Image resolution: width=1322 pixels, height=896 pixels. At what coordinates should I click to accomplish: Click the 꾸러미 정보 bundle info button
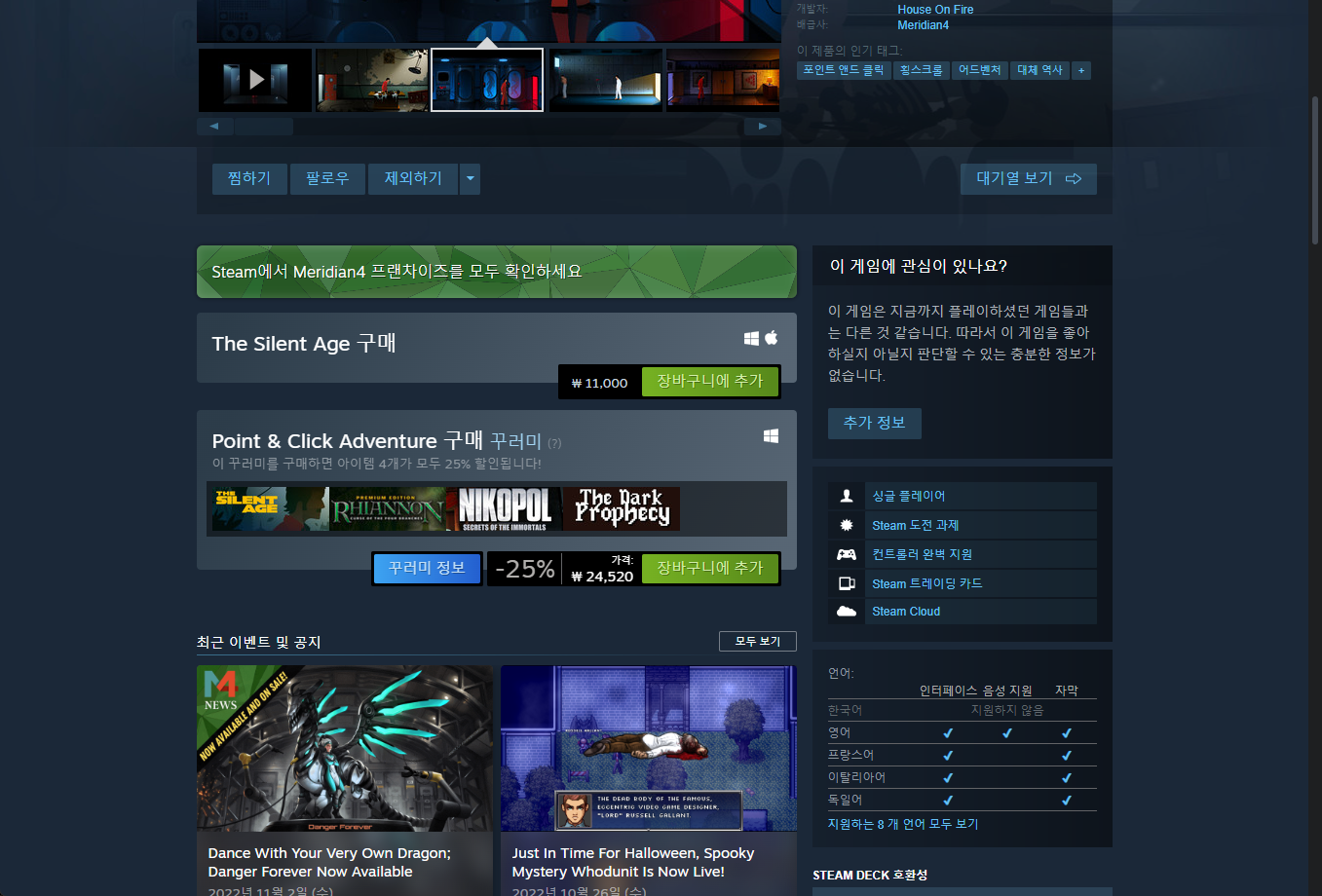428,568
